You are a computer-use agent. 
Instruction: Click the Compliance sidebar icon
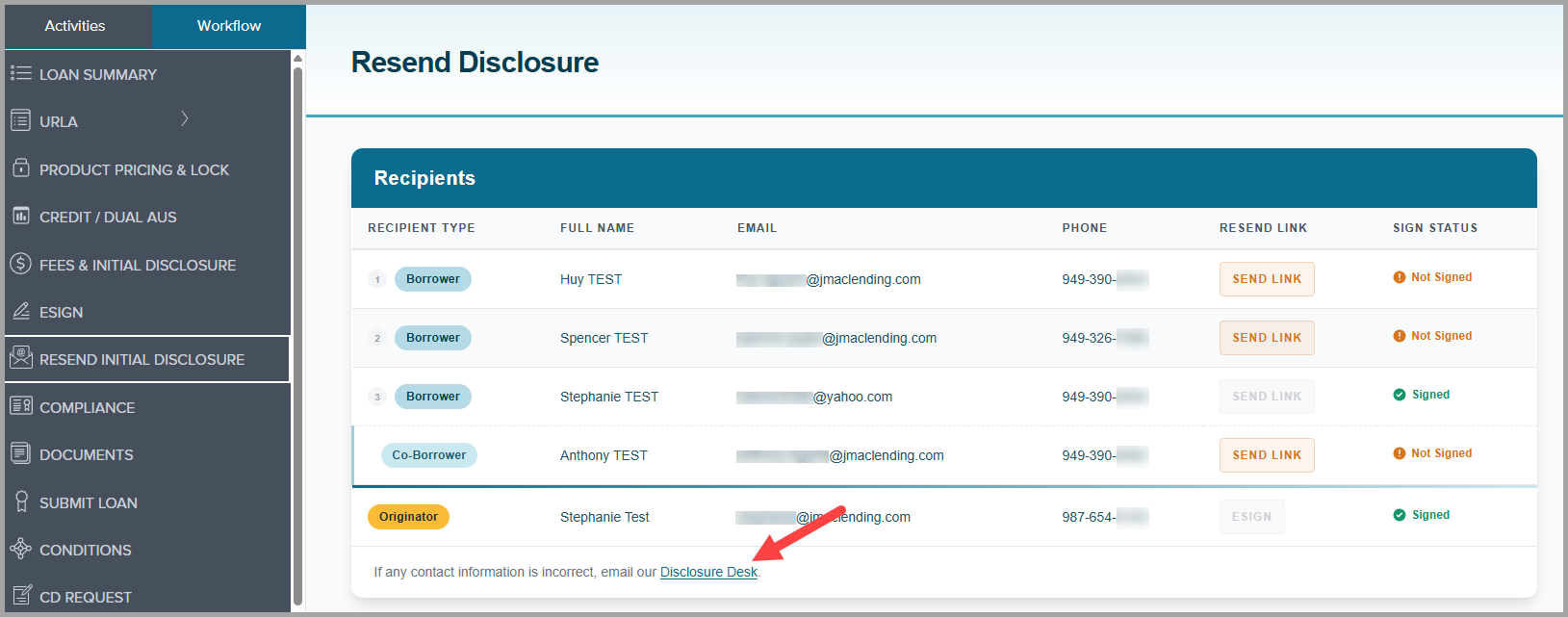pyautogui.click(x=20, y=405)
